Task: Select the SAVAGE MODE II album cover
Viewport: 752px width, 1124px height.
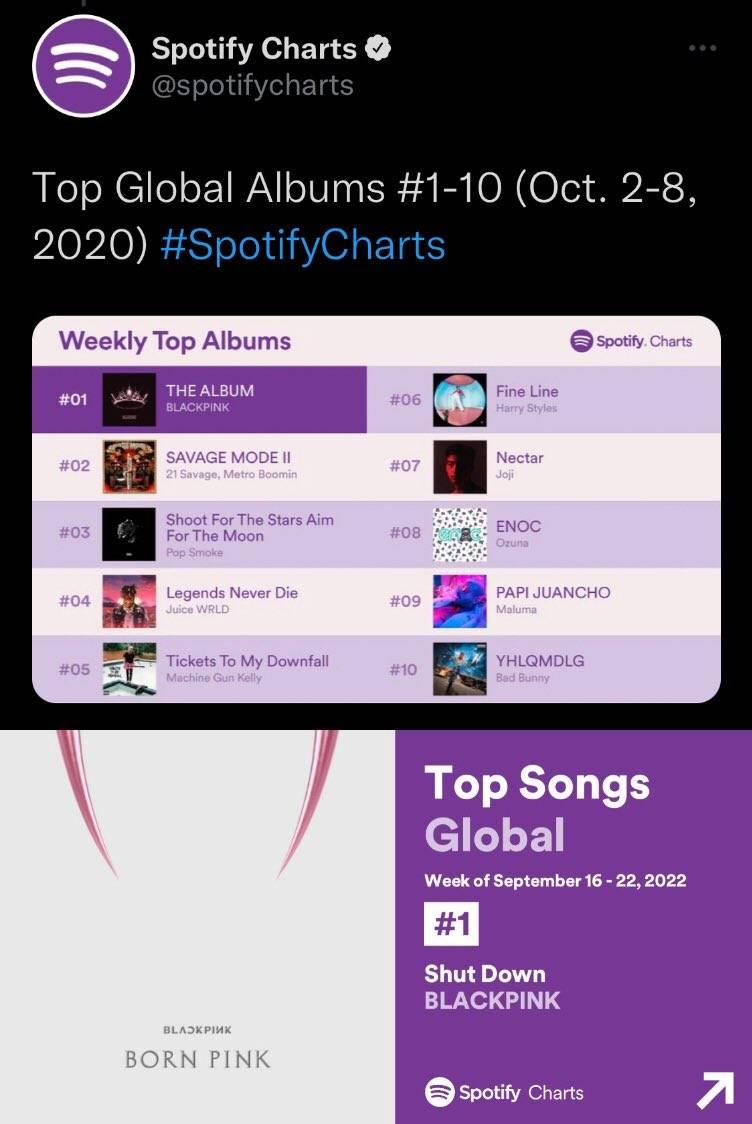Action: pos(129,467)
